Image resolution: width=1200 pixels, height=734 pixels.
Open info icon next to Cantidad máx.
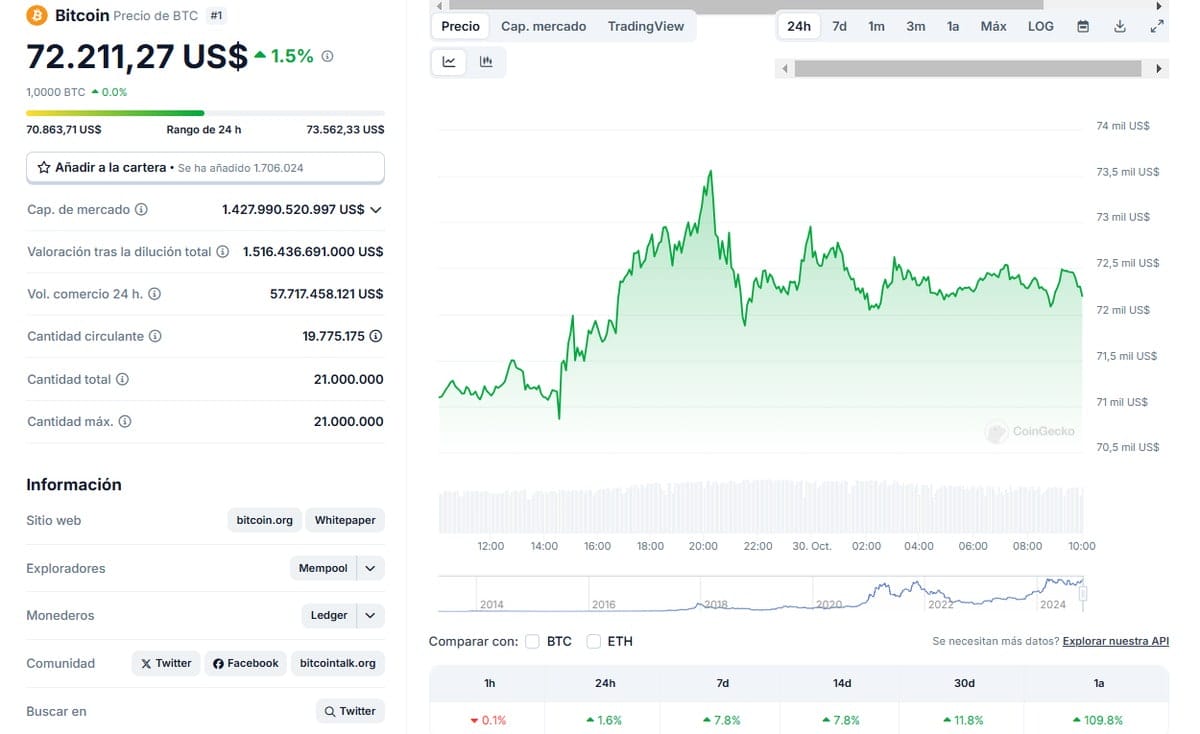coord(125,422)
